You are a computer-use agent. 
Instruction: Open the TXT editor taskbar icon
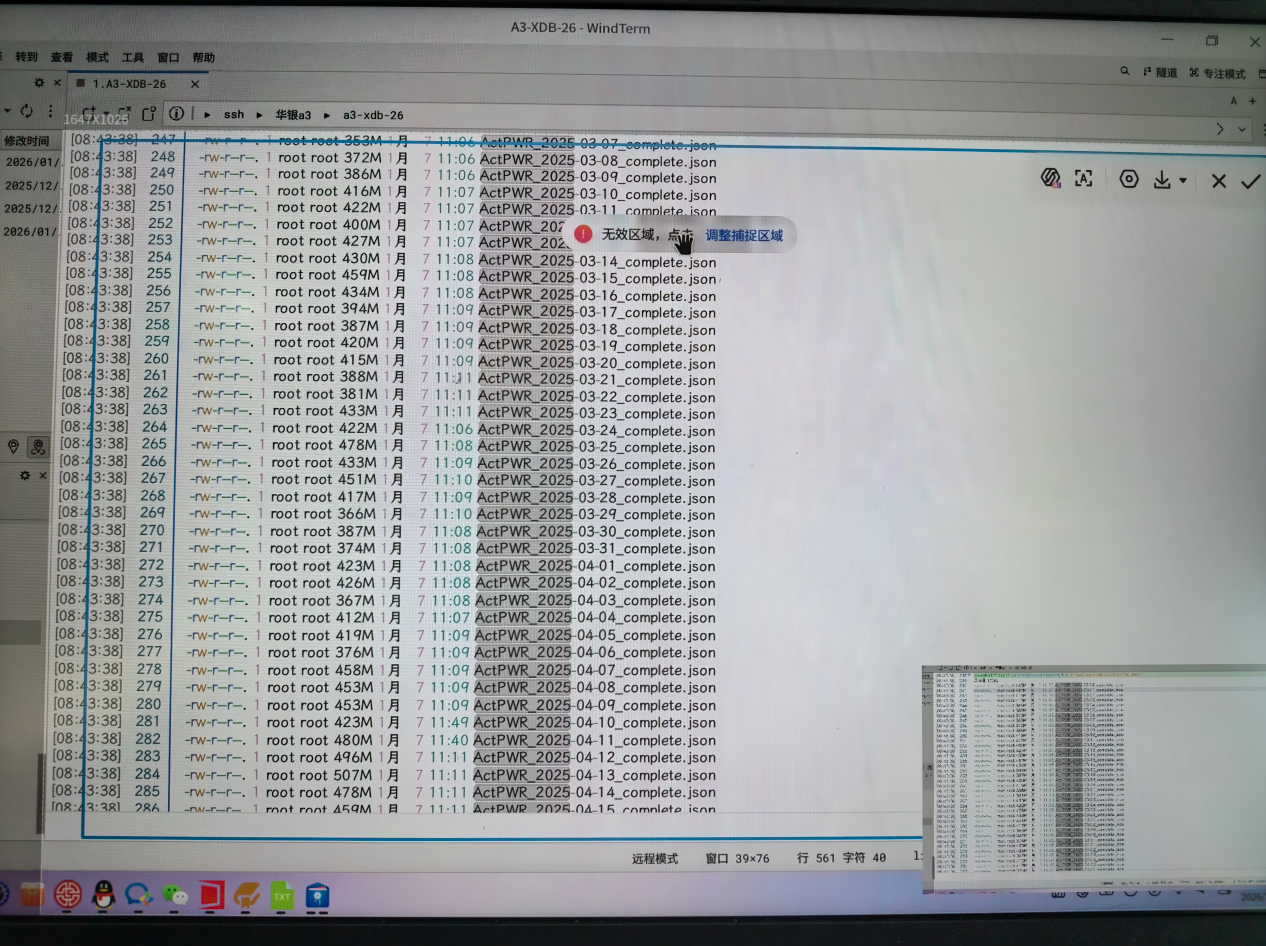pyautogui.click(x=283, y=895)
